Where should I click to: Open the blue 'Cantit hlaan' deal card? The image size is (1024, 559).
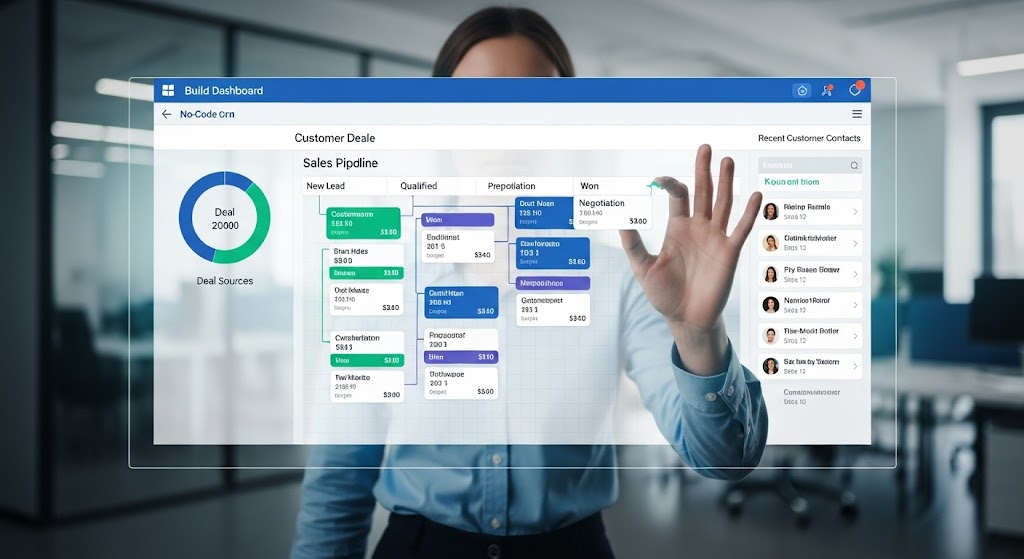tap(461, 302)
